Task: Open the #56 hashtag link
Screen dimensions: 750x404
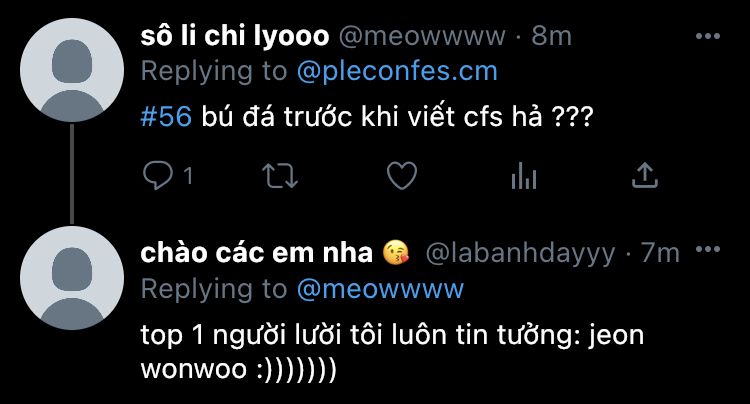Action: [x=166, y=116]
